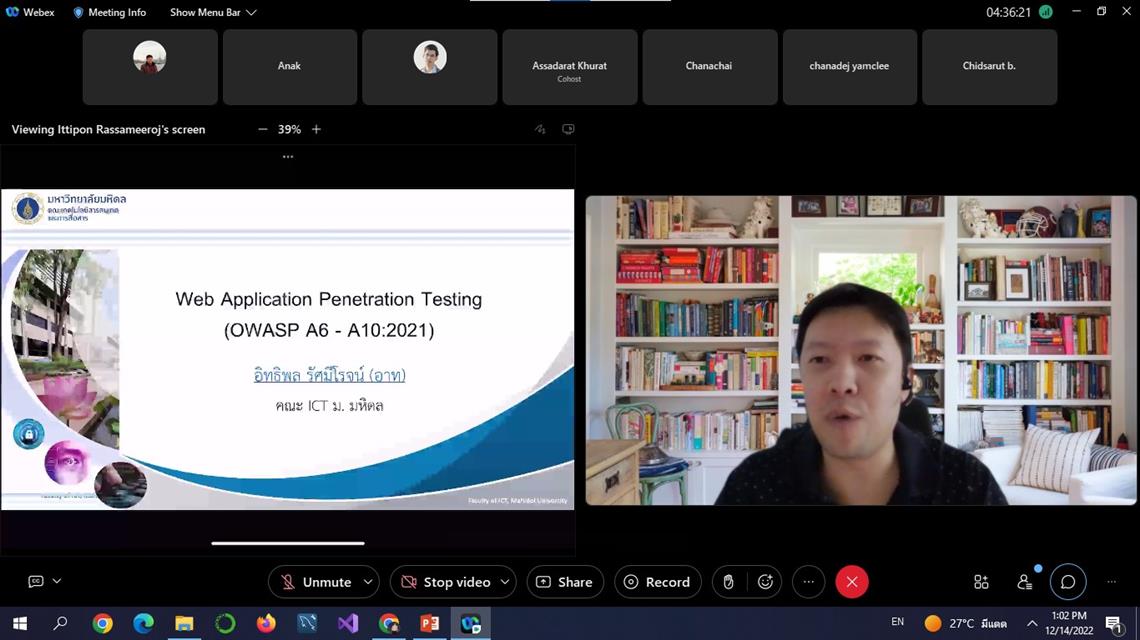The image size is (1140, 640).
Task: Click the Share content button
Action: (565, 582)
